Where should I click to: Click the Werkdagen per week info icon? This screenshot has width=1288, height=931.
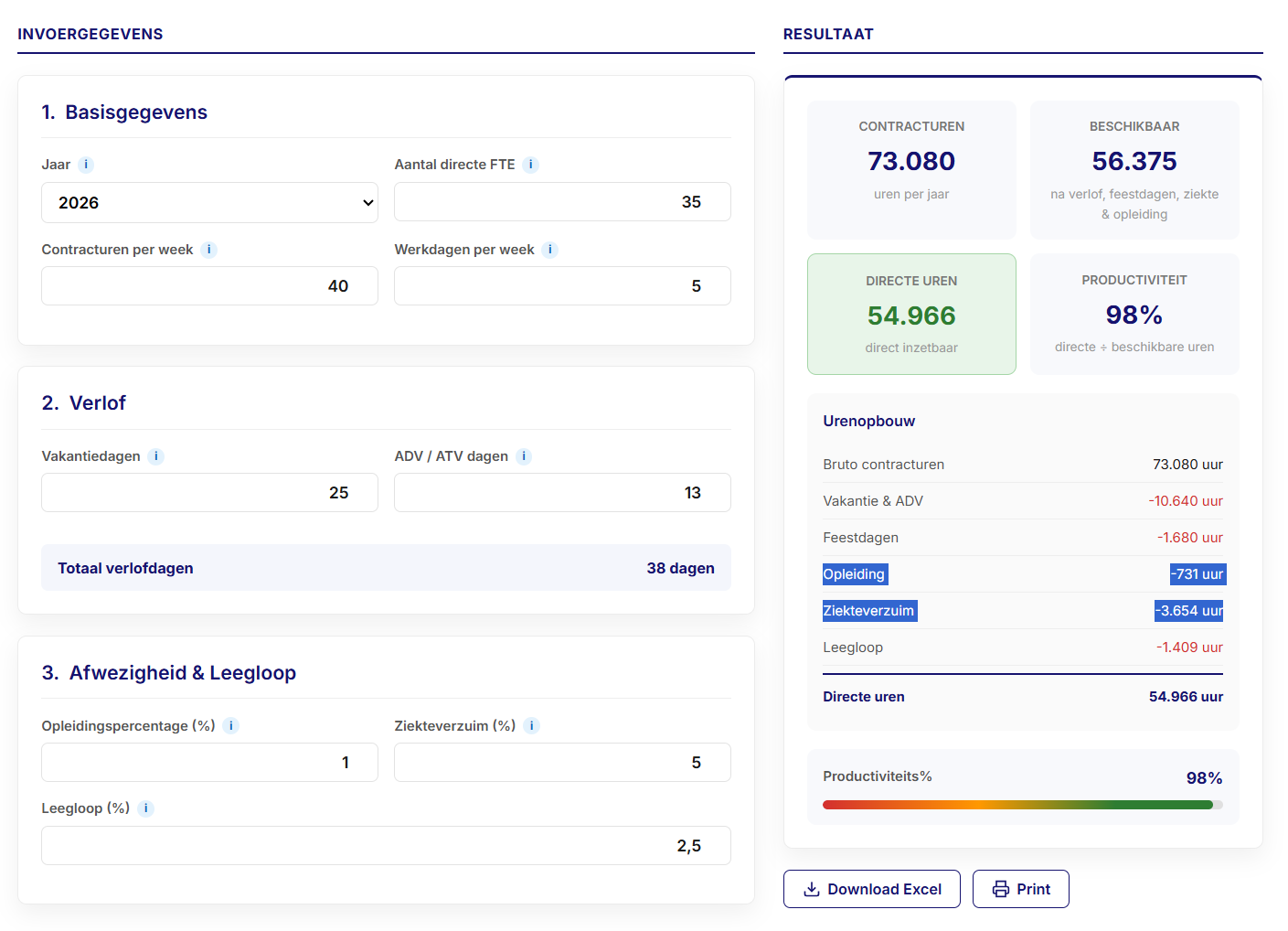point(550,250)
